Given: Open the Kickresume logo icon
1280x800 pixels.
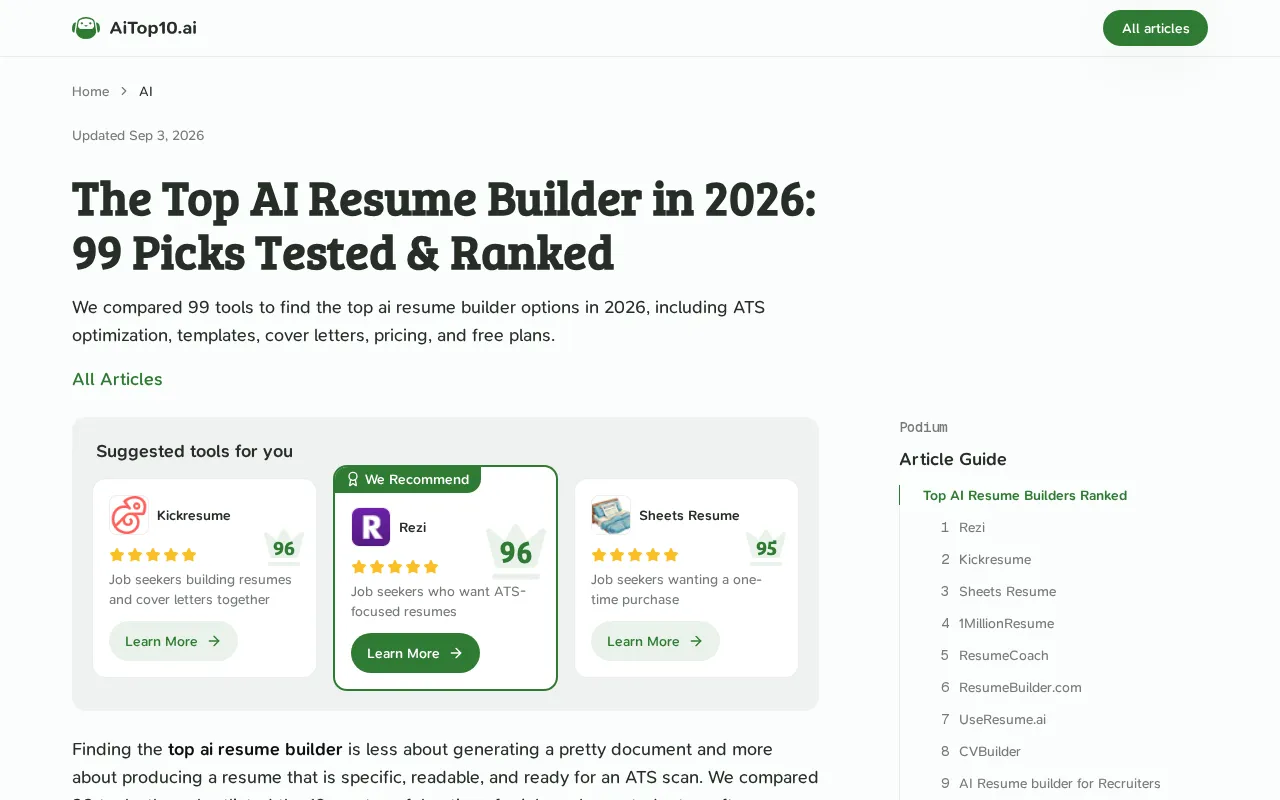Looking at the screenshot, I should (x=129, y=515).
